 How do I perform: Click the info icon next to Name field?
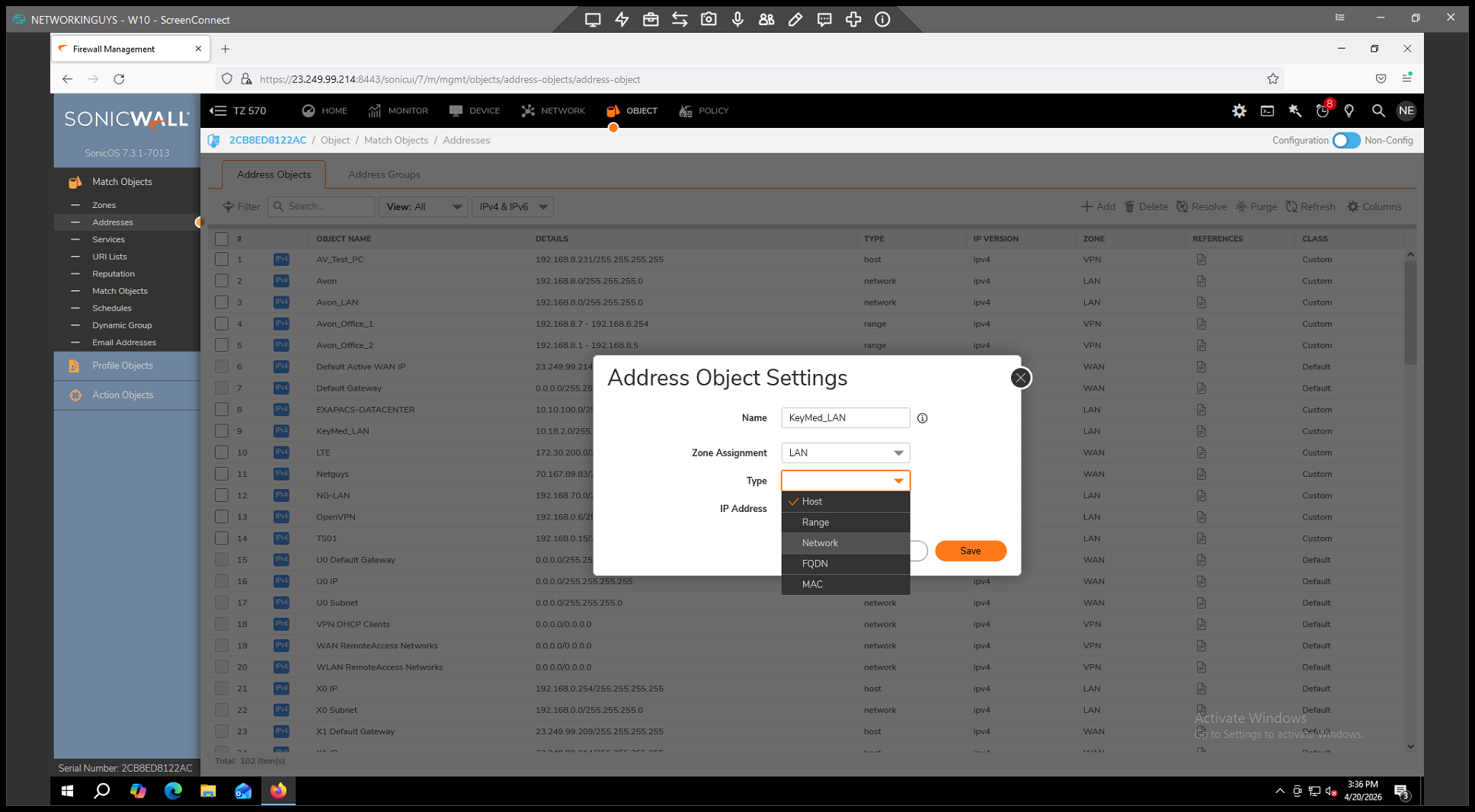[922, 418]
